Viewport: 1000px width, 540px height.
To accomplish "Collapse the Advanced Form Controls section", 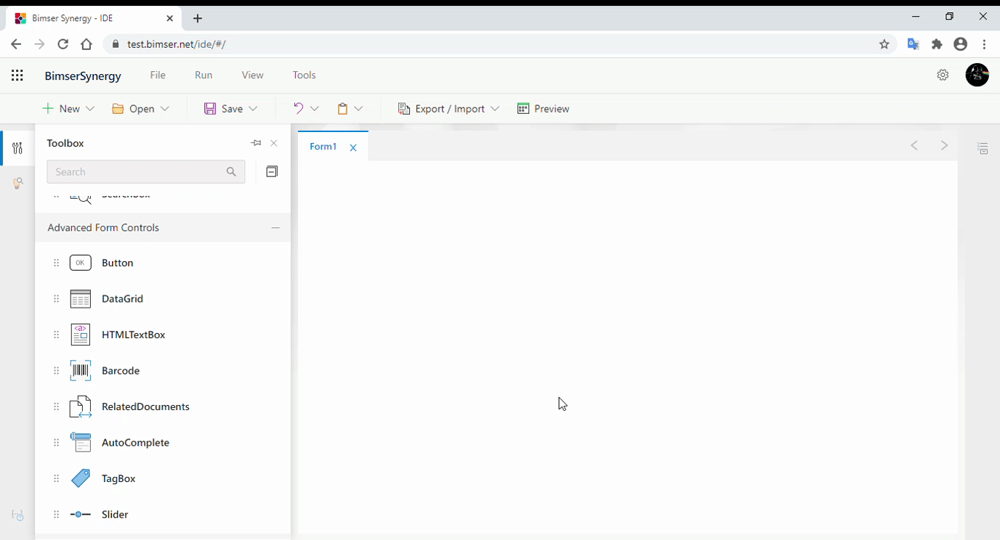I will (276, 228).
